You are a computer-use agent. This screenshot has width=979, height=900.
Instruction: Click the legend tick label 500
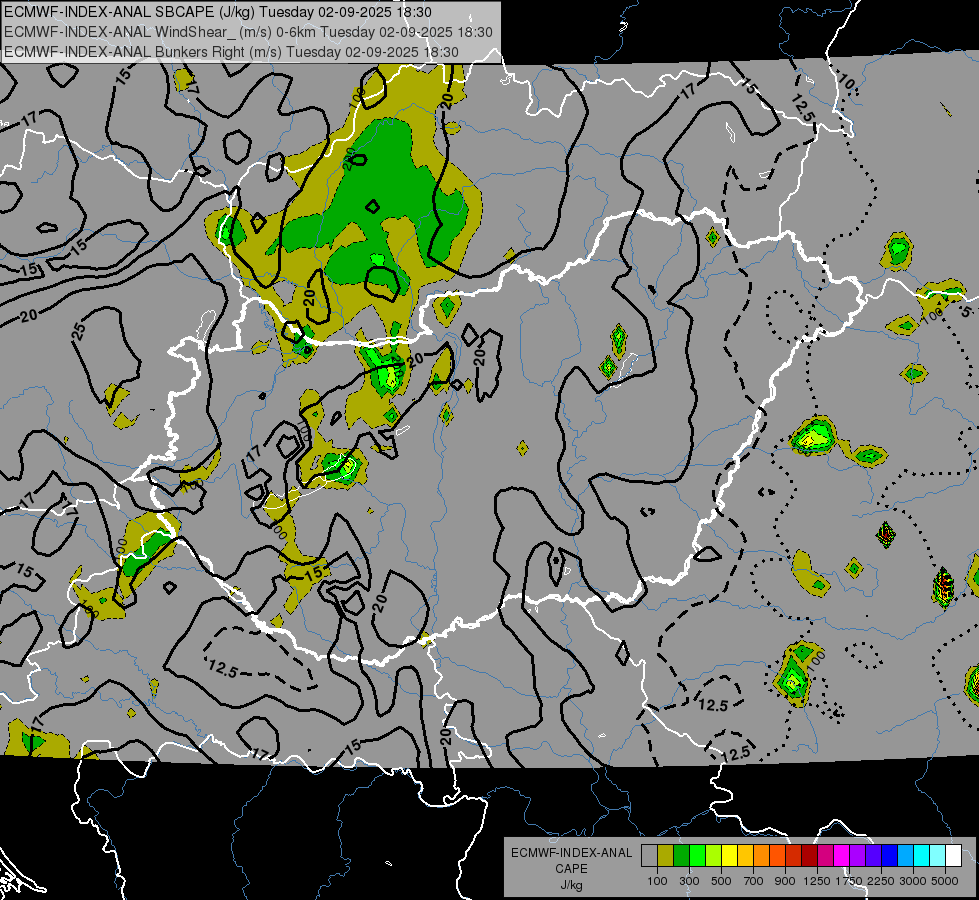click(721, 881)
